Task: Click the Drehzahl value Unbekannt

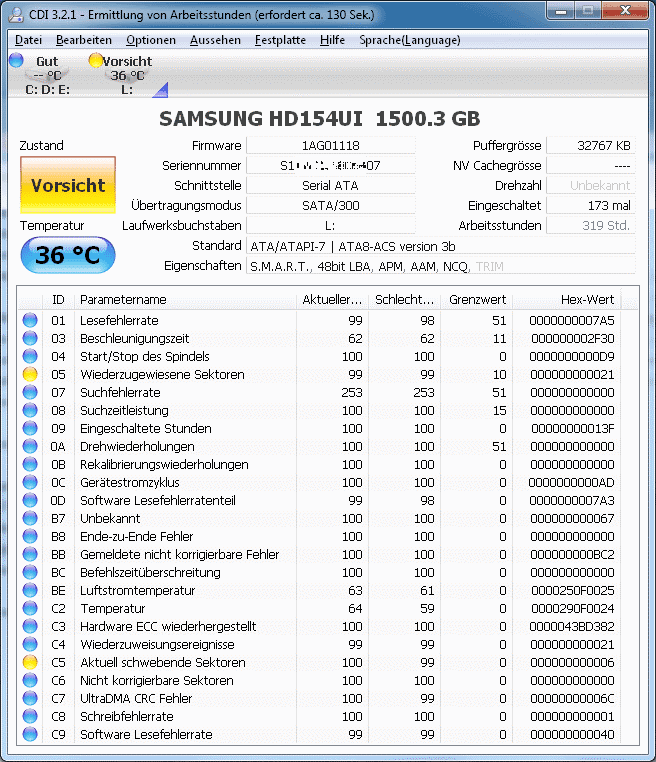Action: point(591,185)
